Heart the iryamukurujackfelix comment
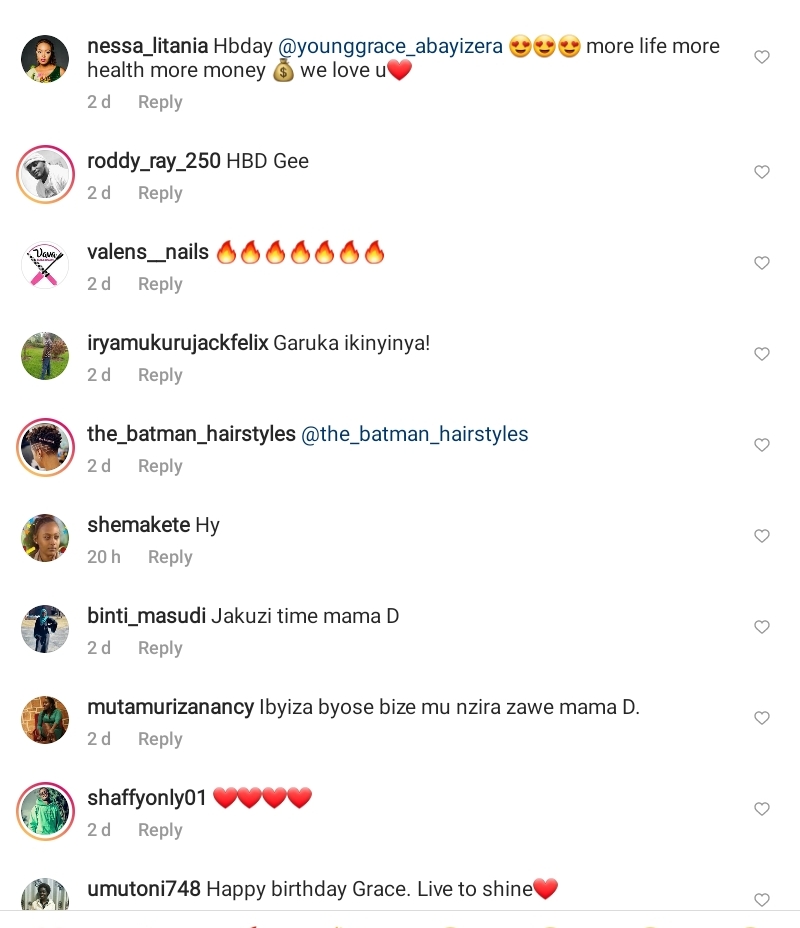800x928 pixels. click(762, 354)
